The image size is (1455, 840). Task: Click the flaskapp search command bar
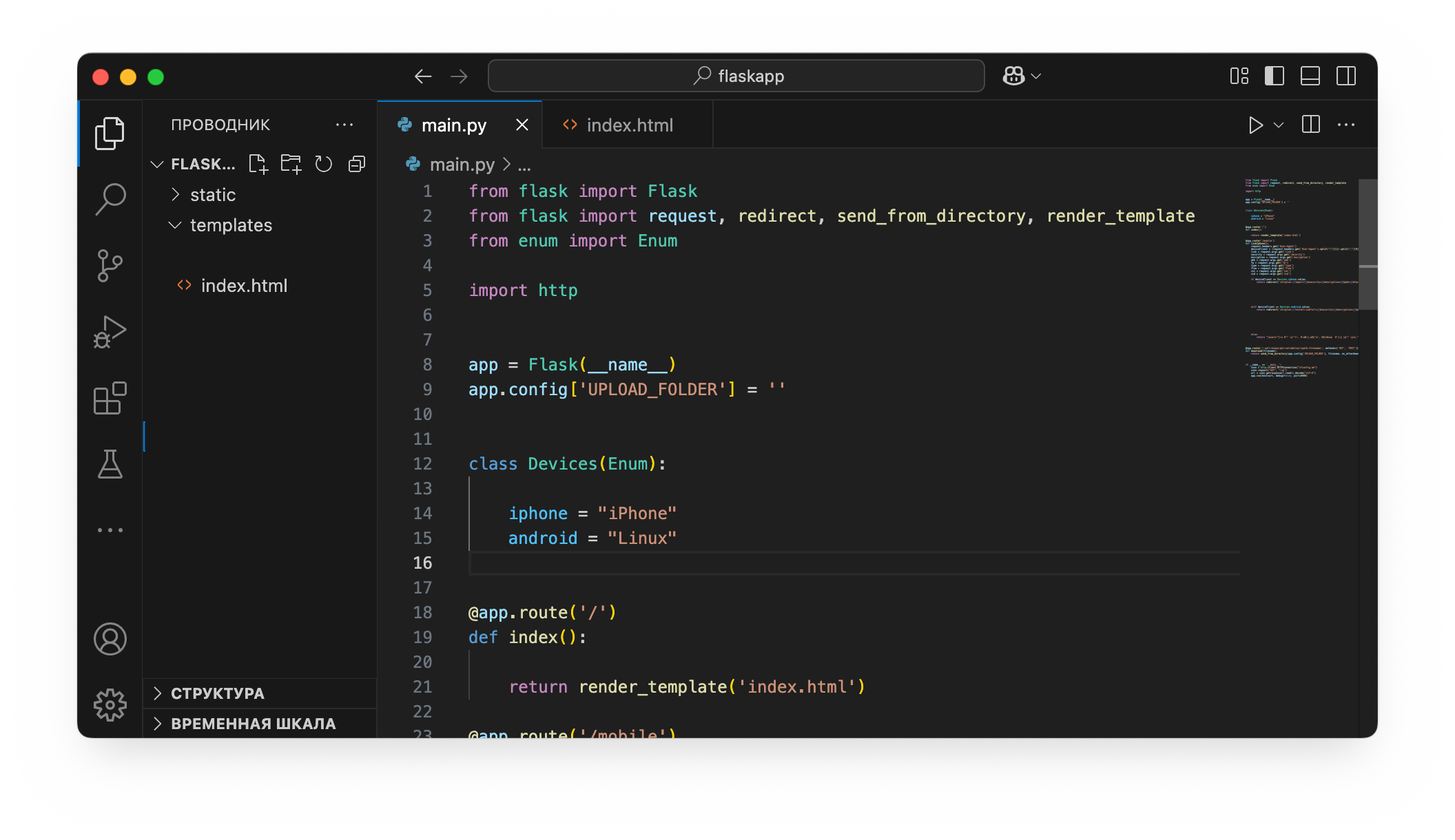click(736, 76)
